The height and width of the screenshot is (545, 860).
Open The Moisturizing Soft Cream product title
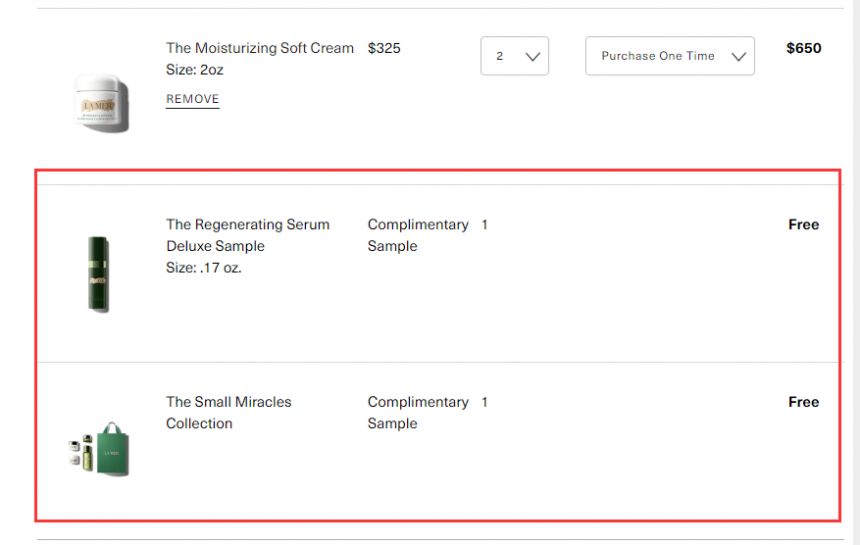[x=260, y=48]
